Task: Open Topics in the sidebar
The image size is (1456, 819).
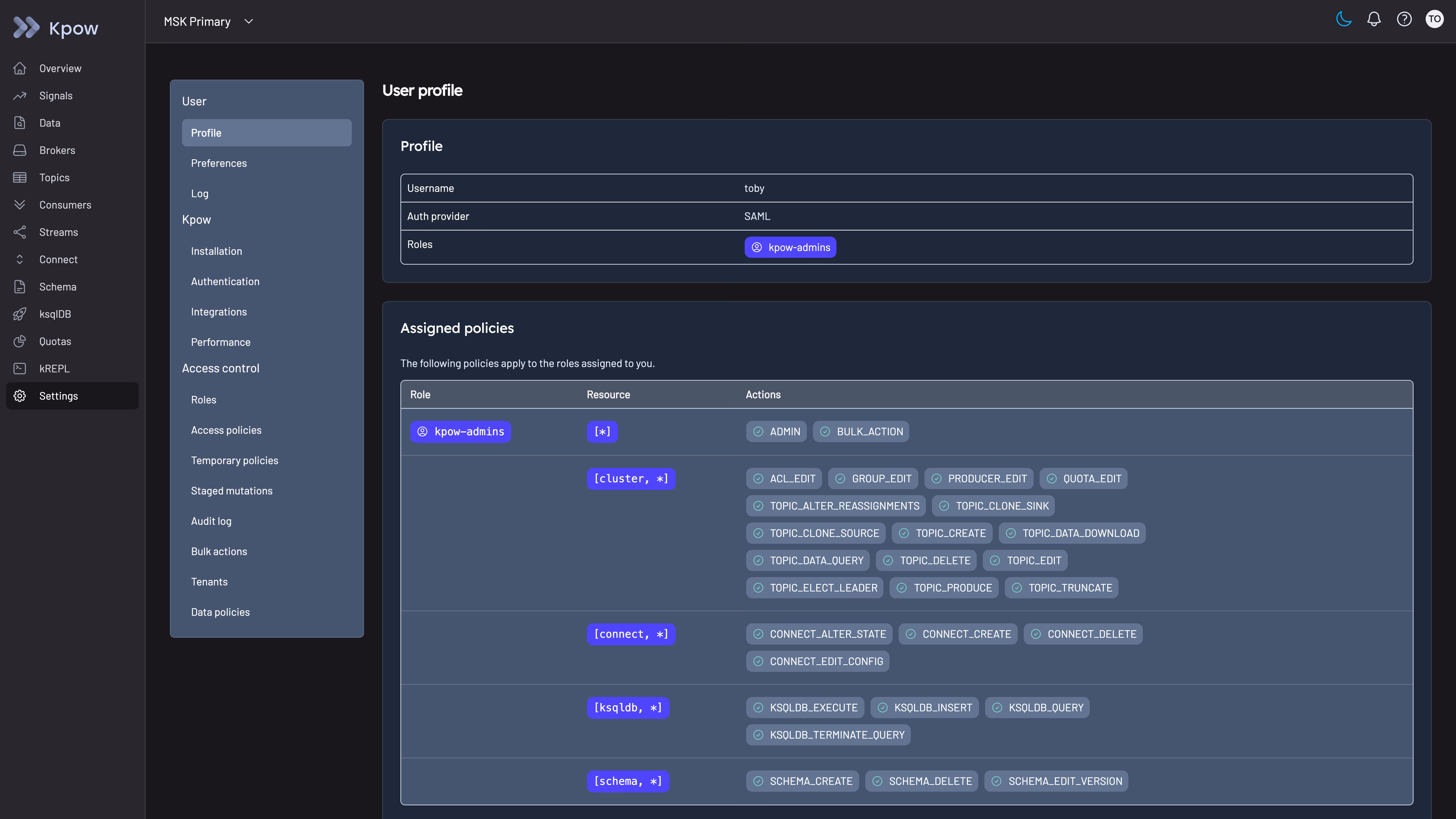Action: [x=72, y=177]
